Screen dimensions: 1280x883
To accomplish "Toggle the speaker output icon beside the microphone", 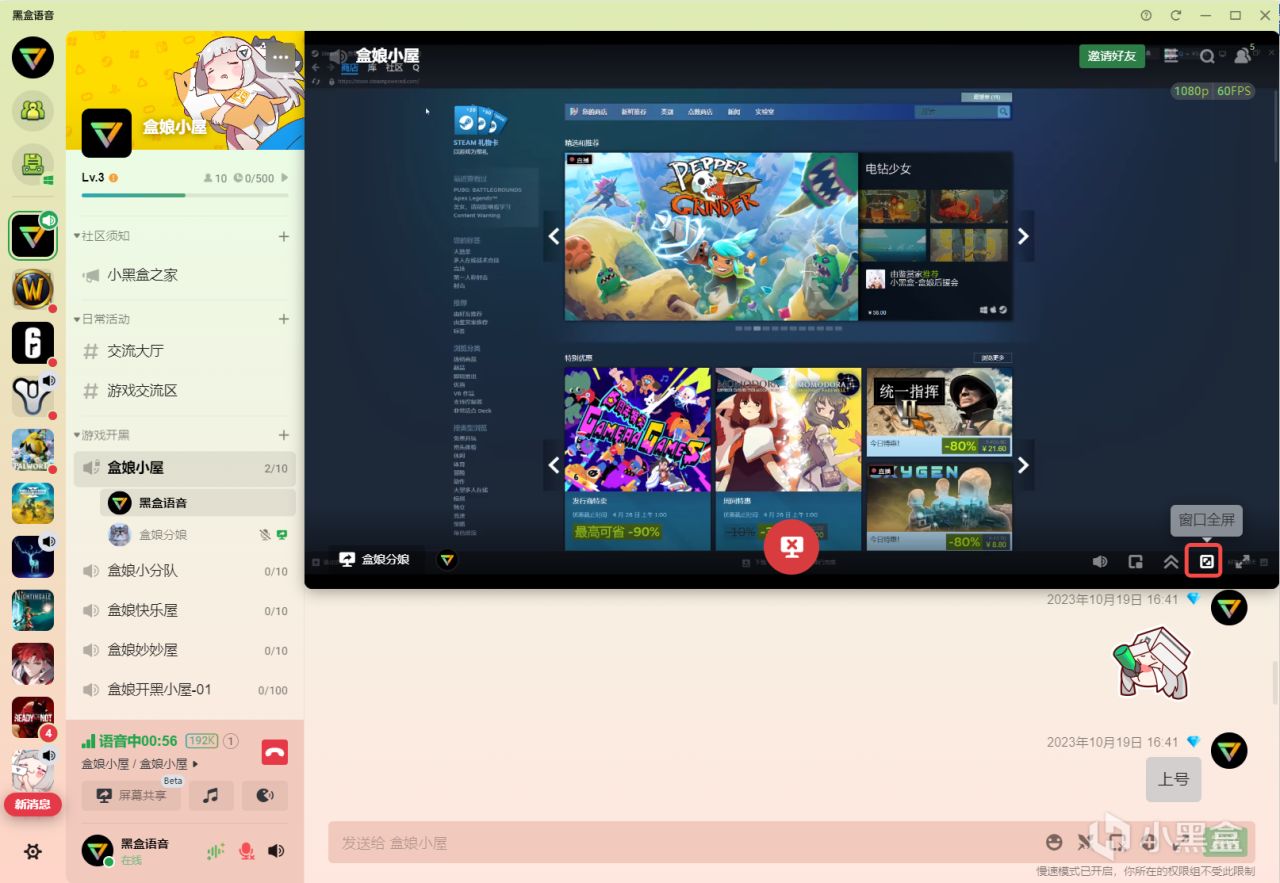I will click(x=276, y=851).
